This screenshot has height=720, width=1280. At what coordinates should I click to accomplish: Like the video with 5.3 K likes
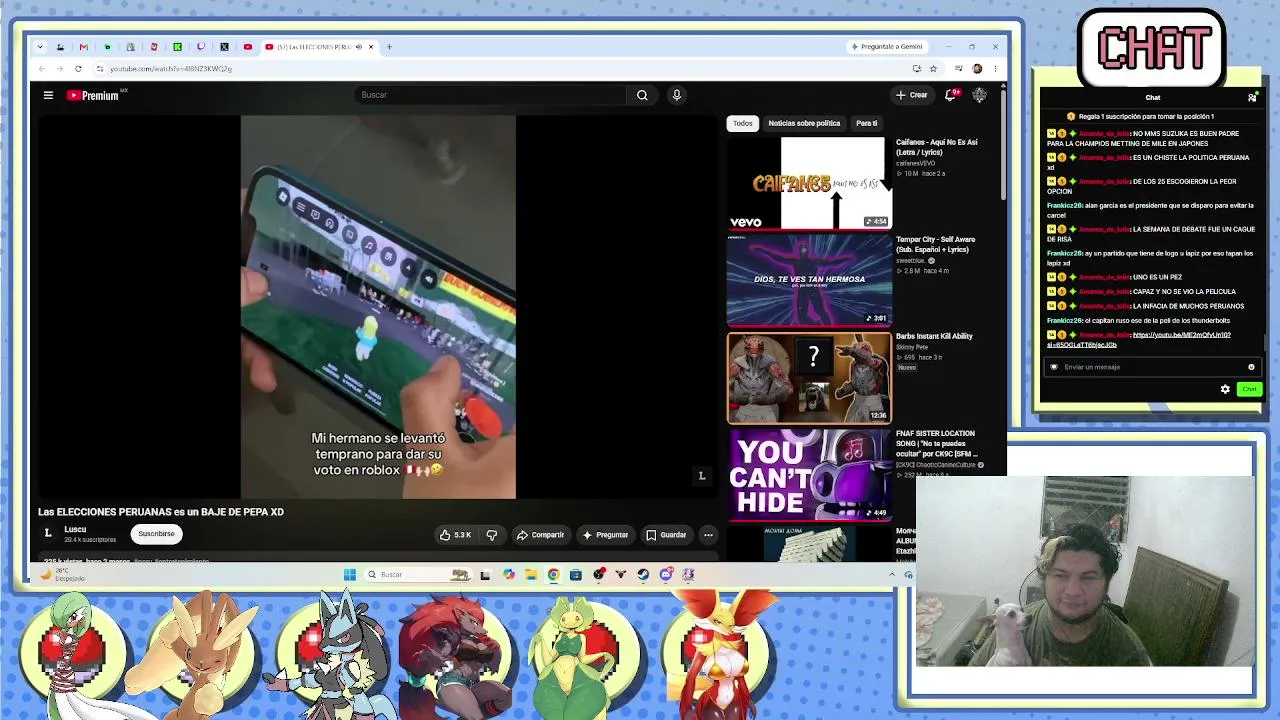(x=455, y=535)
